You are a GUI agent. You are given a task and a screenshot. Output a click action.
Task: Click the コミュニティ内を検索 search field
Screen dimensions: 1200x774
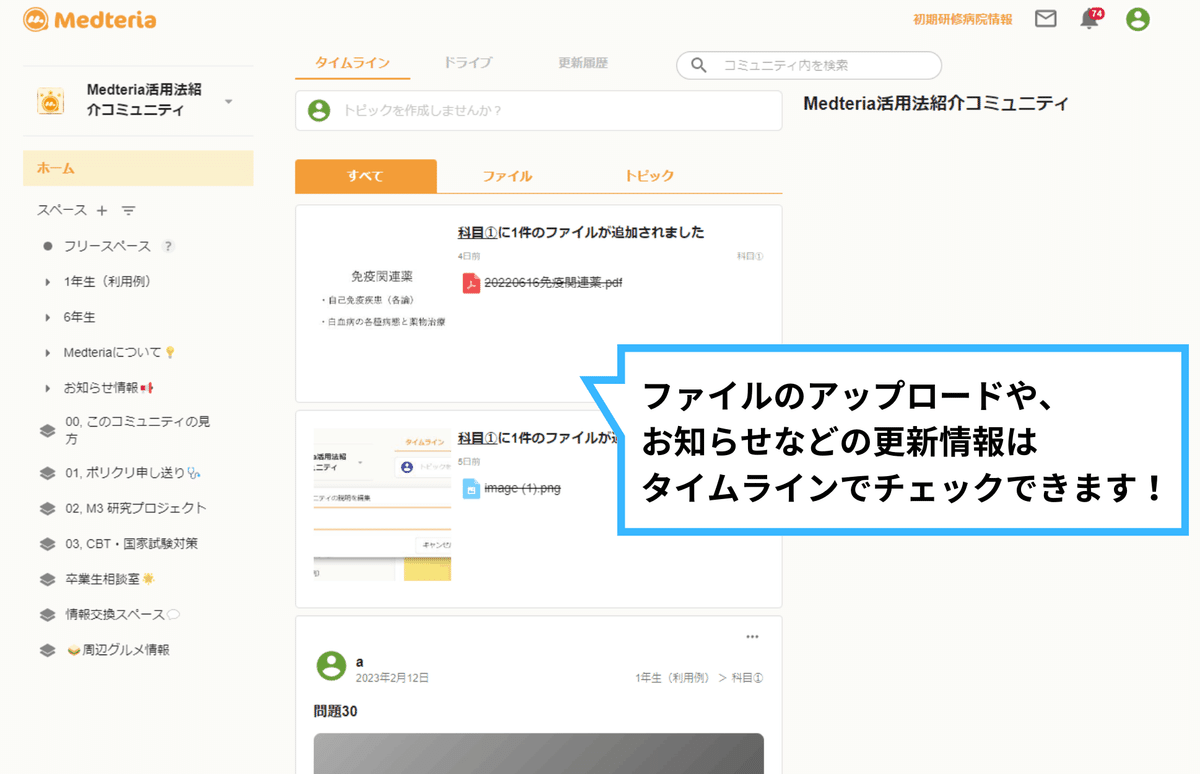tap(809, 65)
